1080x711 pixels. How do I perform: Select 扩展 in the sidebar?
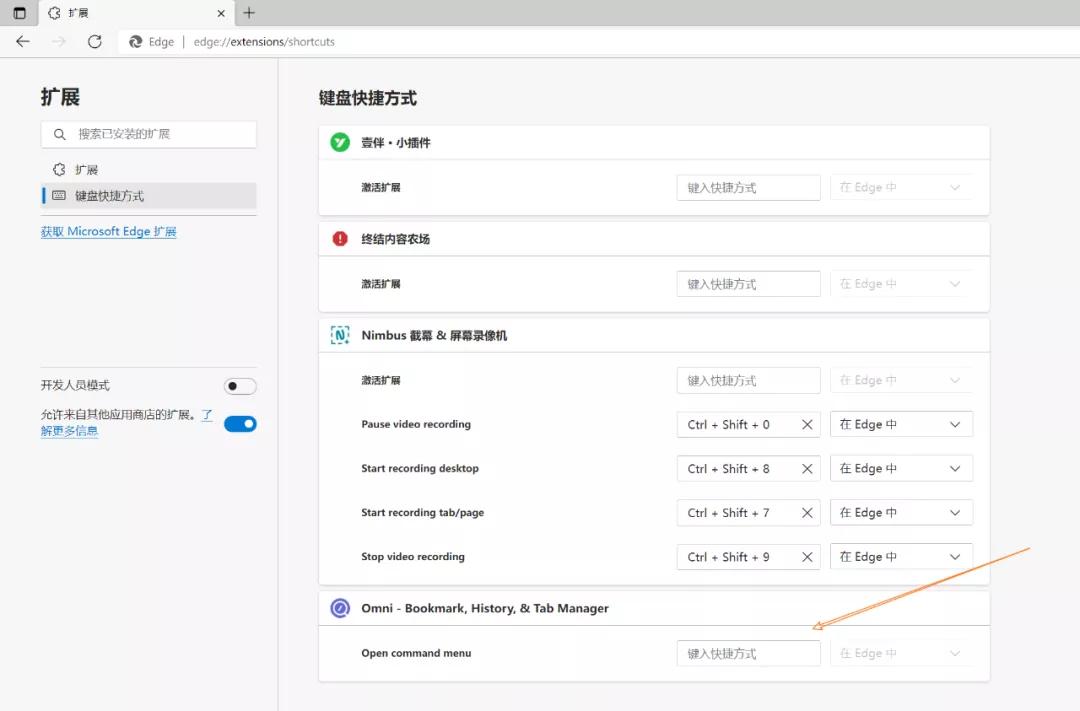click(x=86, y=170)
